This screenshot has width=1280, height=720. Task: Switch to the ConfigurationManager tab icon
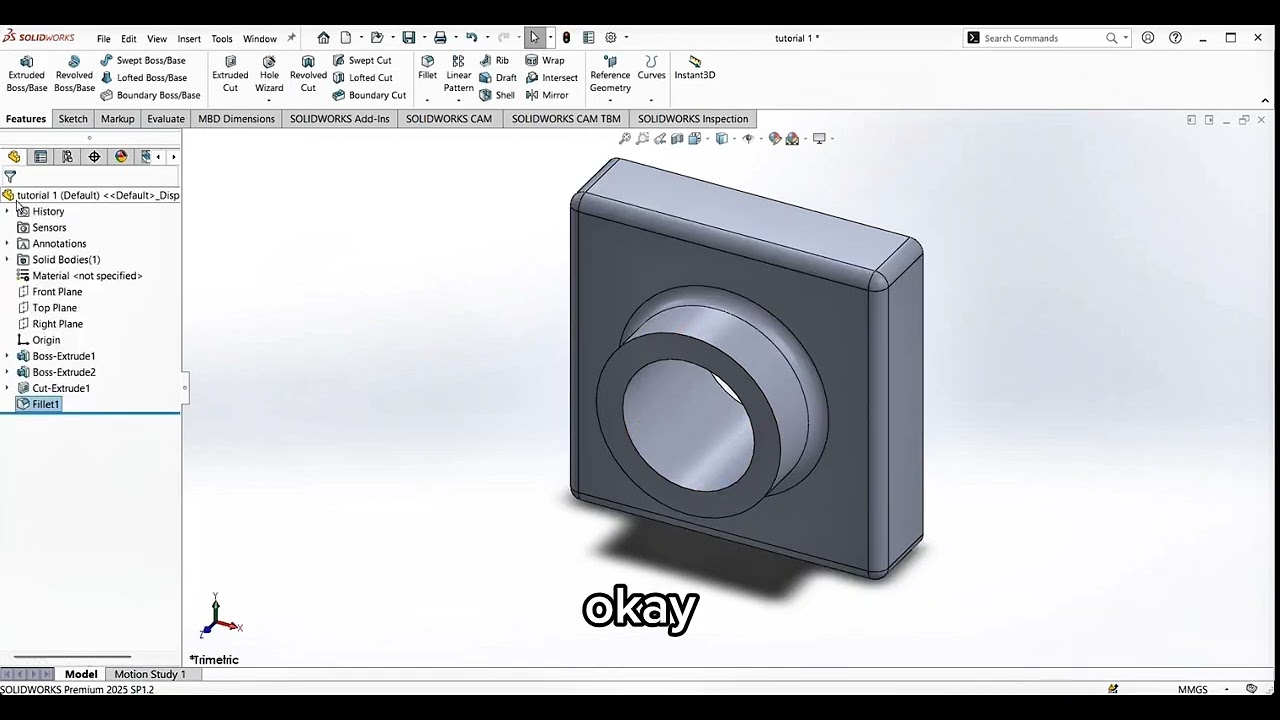pos(67,157)
